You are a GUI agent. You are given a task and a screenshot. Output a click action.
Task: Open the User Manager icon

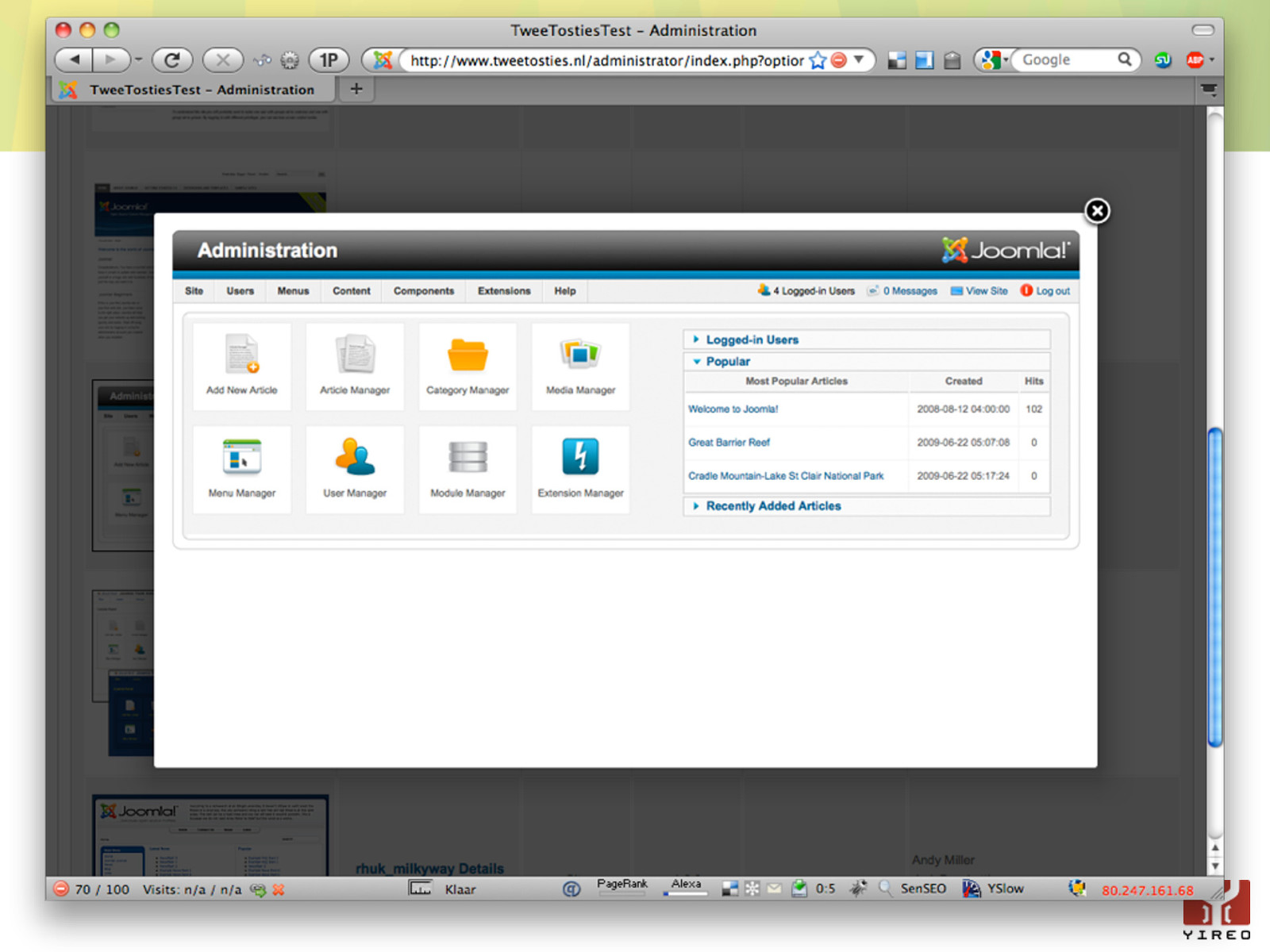click(355, 469)
